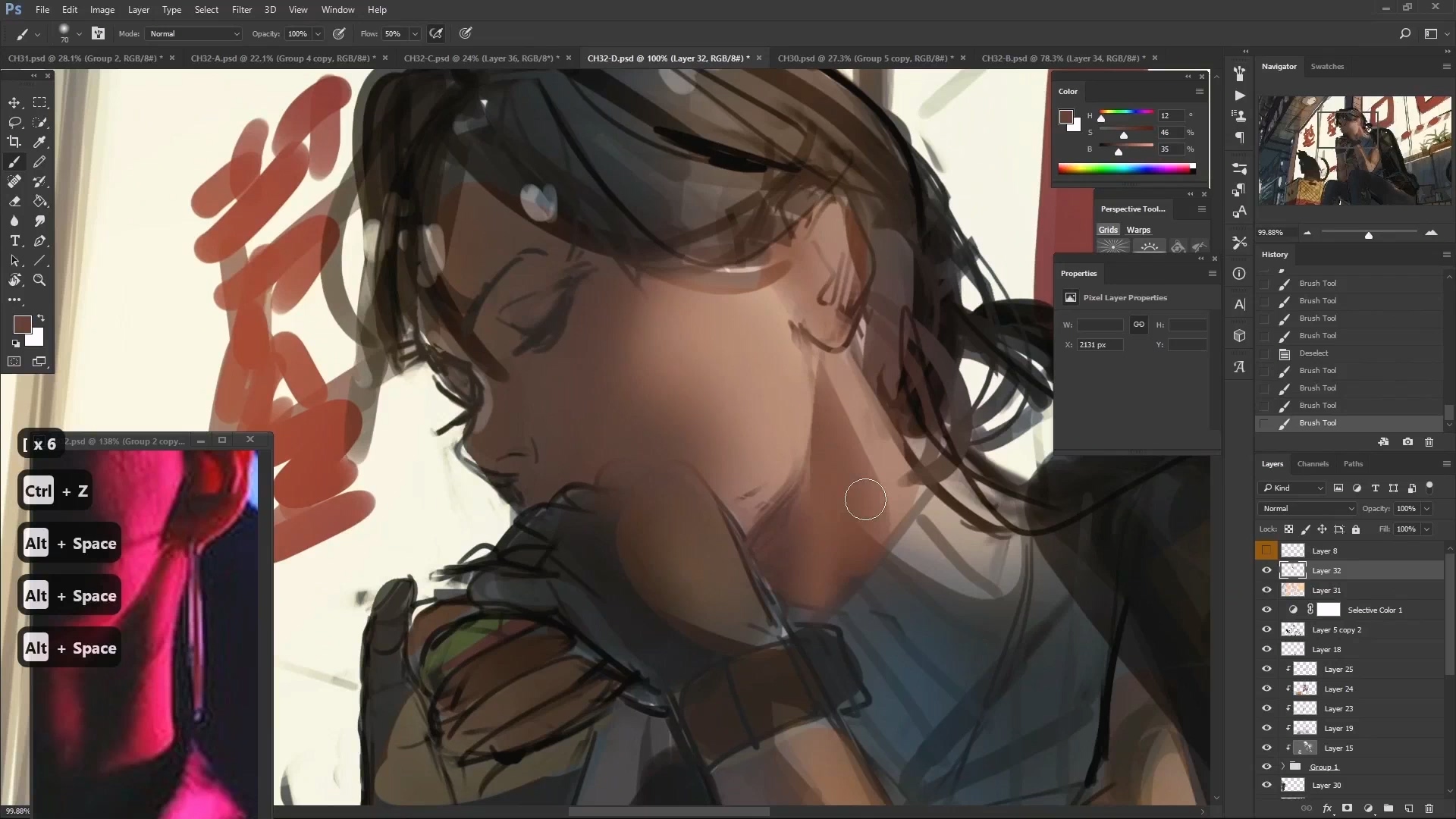Click add layer style fx icon
1456x819 pixels.
point(1327,808)
